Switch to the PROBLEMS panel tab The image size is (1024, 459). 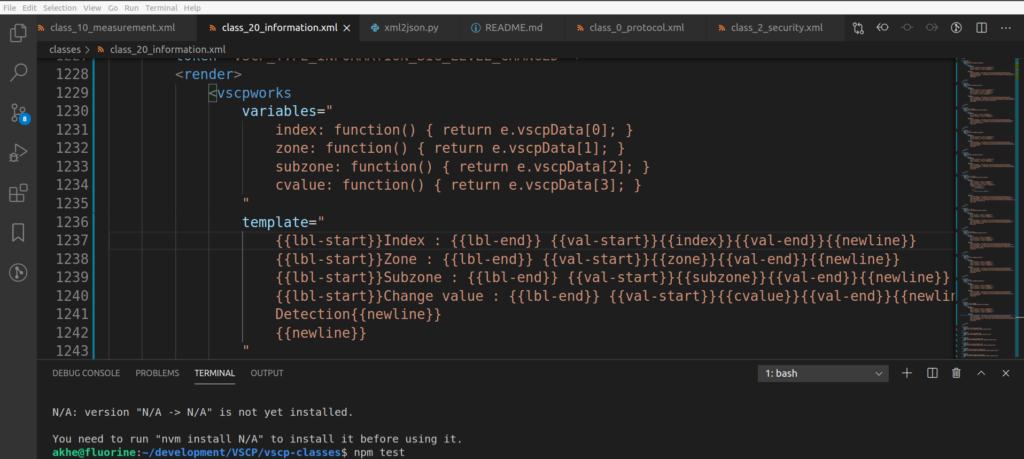click(157, 373)
